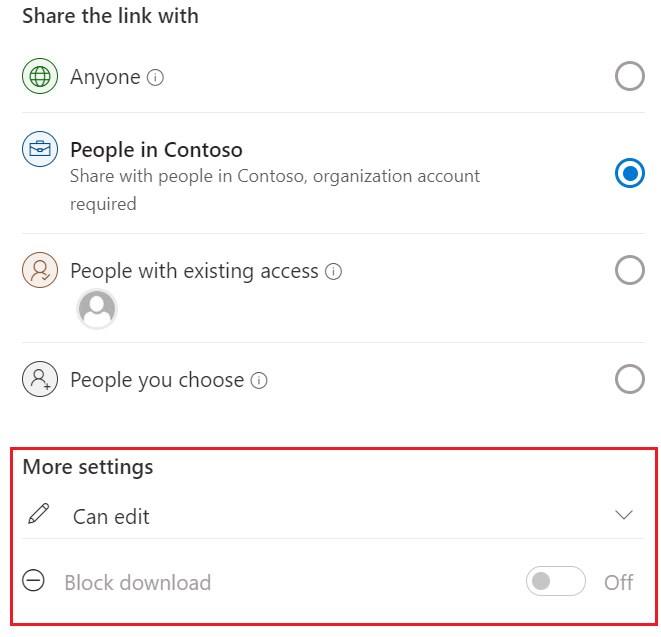Show info for People you choose
Screen dimensions: 661x637
click(x=259, y=381)
